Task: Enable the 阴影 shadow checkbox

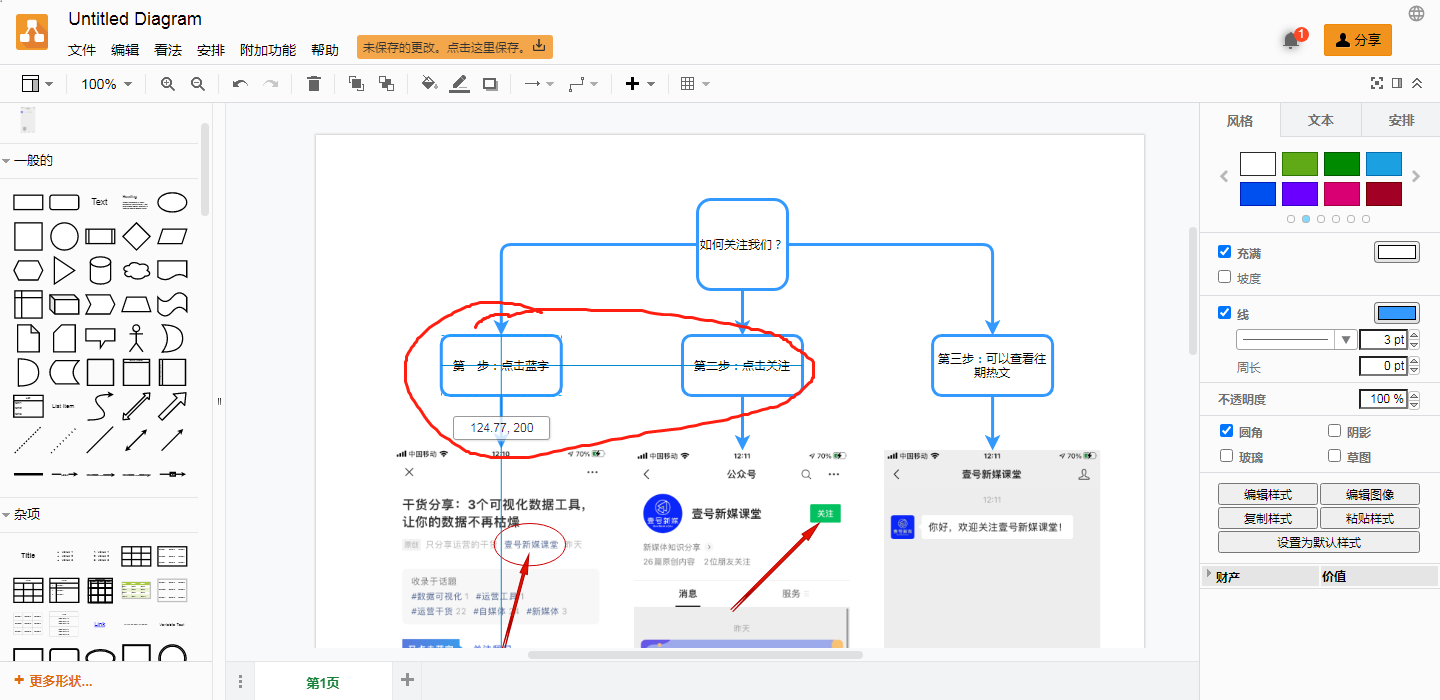Action: [1334, 431]
